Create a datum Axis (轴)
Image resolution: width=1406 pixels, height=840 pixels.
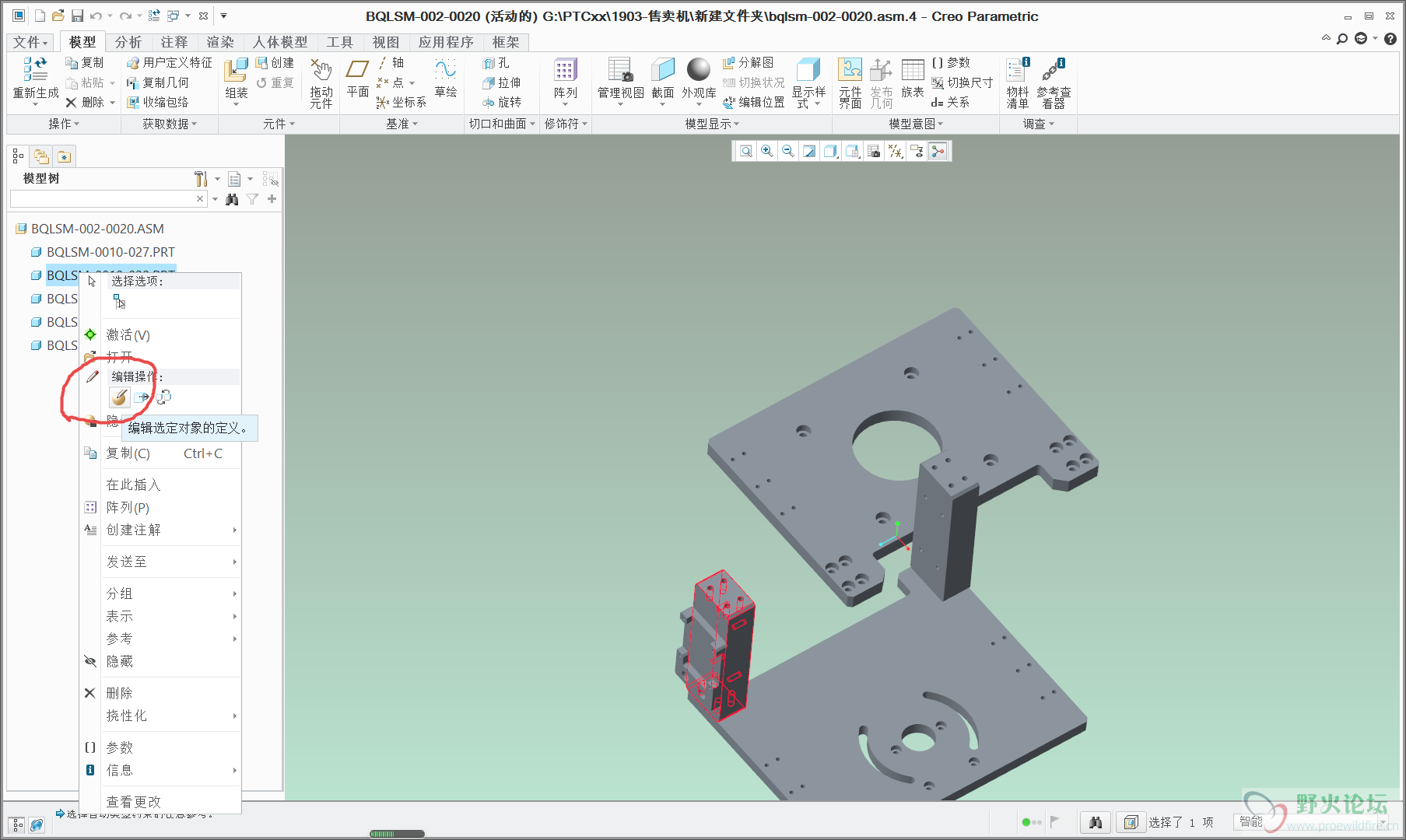point(391,62)
